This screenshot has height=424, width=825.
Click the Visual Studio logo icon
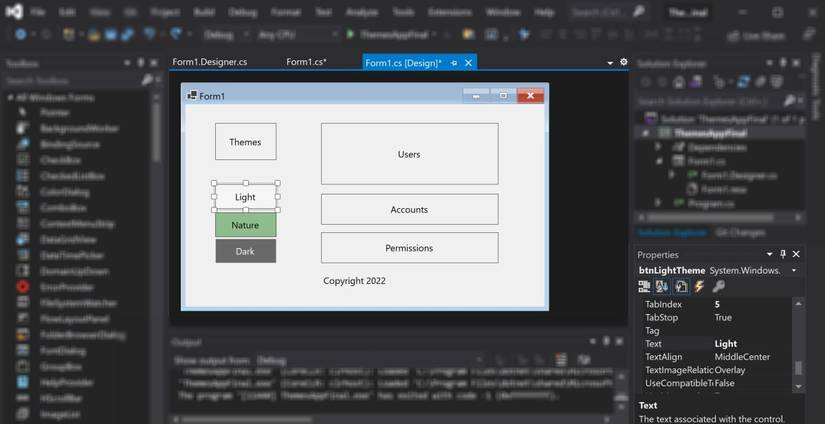click(14, 12)
